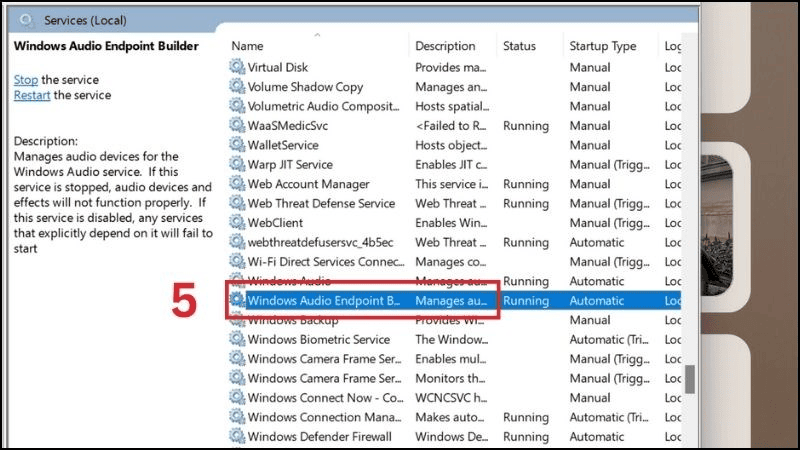Select the WalletService gear icon
The height and width of the screenshot is (450, 800).
(237, 145)
